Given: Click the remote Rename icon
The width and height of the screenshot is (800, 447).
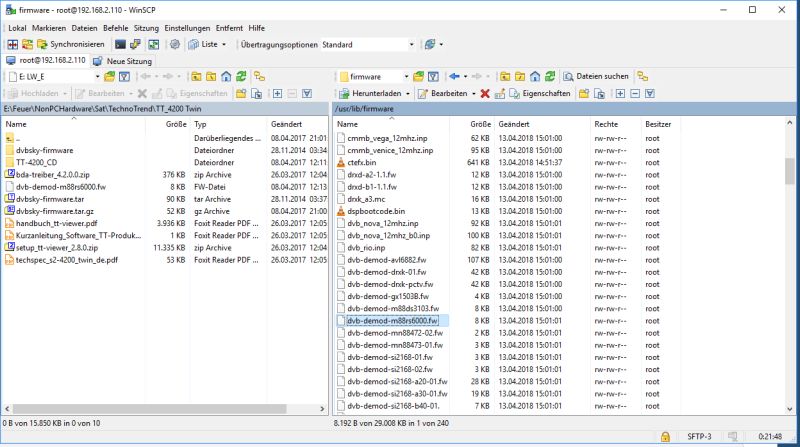Looking at the screenshot, I should pos(499,93).
